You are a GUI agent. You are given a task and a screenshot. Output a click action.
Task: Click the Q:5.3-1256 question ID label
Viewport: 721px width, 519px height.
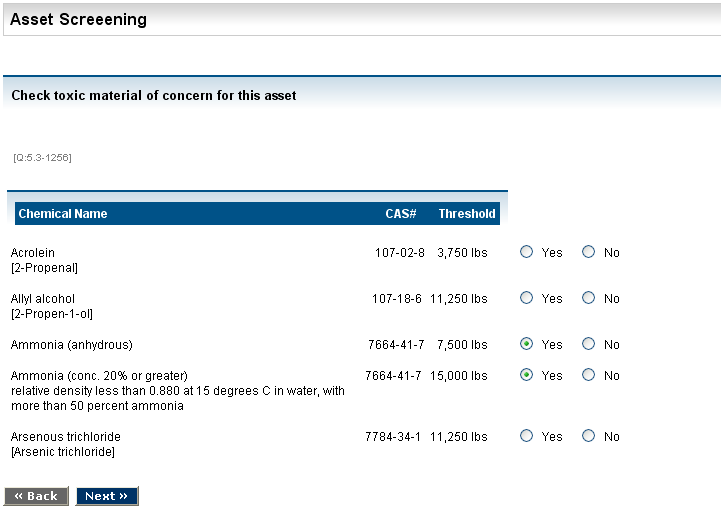(42, 158)
